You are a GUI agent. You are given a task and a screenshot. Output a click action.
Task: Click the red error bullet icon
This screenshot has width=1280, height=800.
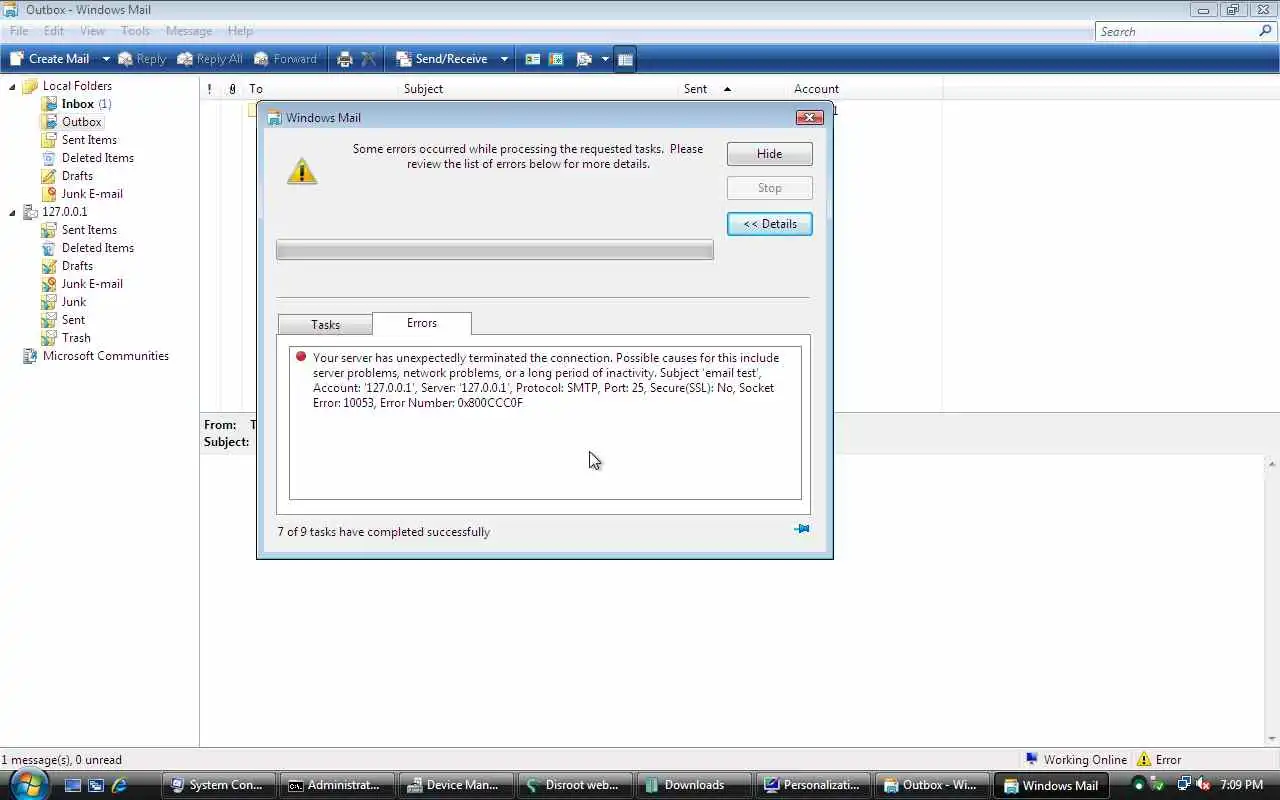point(300,357)
